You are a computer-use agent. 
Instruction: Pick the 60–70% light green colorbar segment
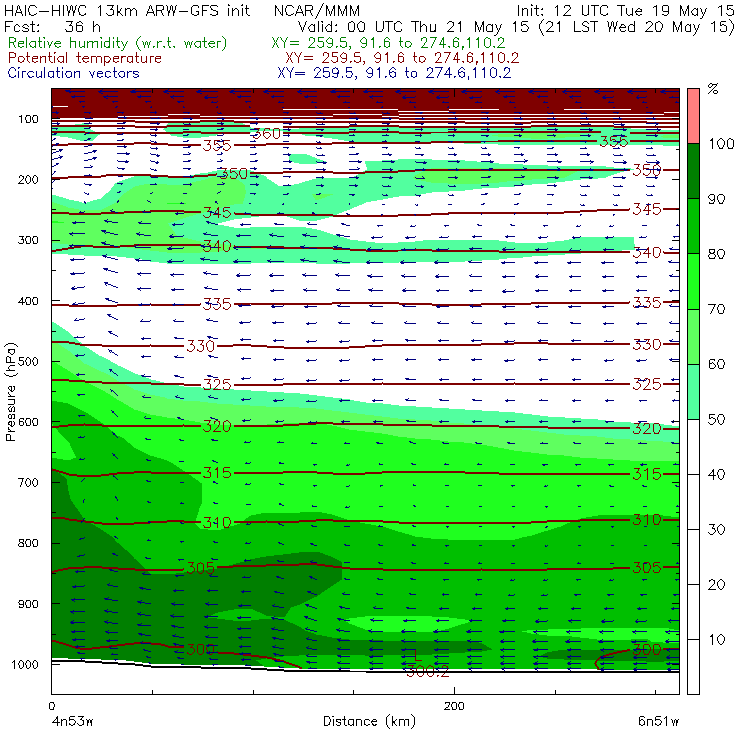[x=693, y=336]
